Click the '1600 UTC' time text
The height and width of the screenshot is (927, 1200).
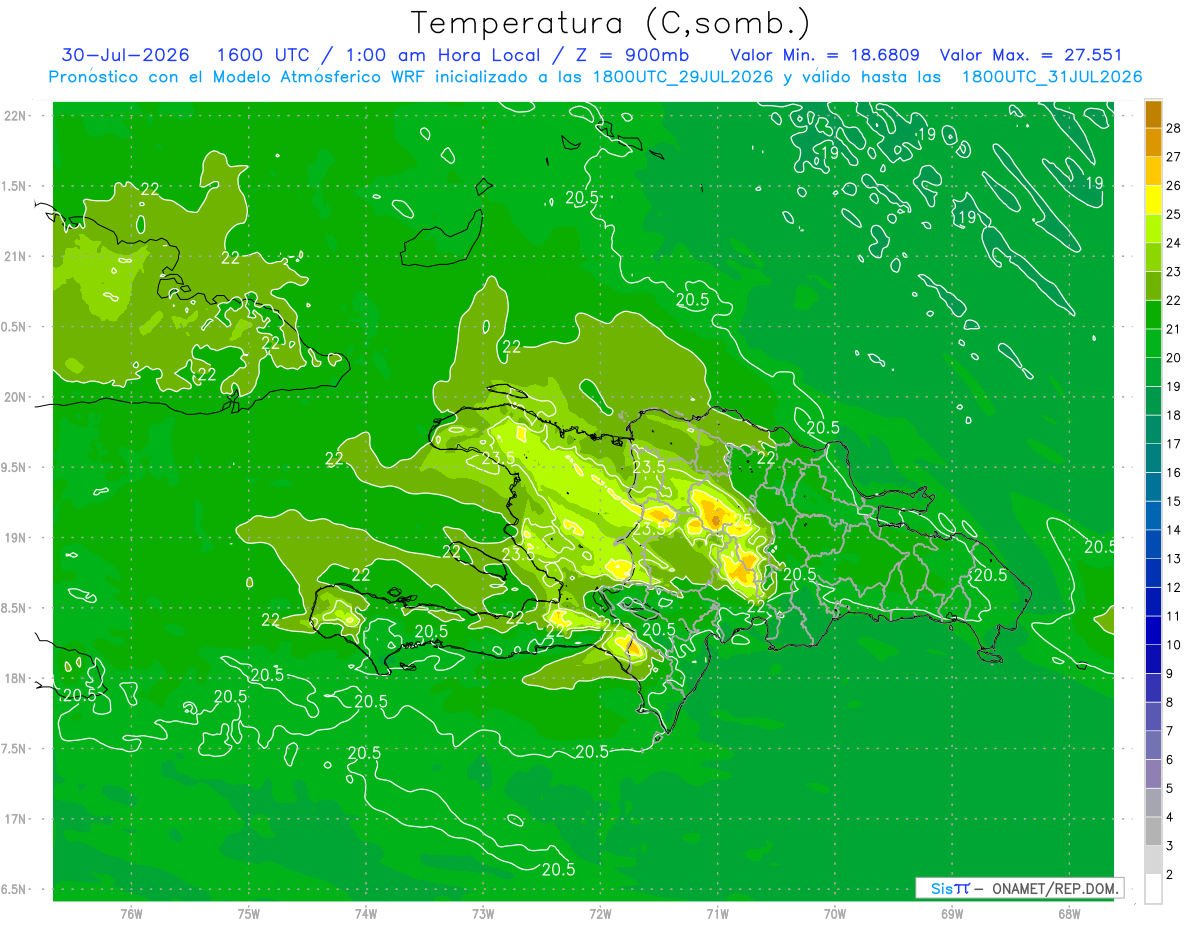coord(261,55)
